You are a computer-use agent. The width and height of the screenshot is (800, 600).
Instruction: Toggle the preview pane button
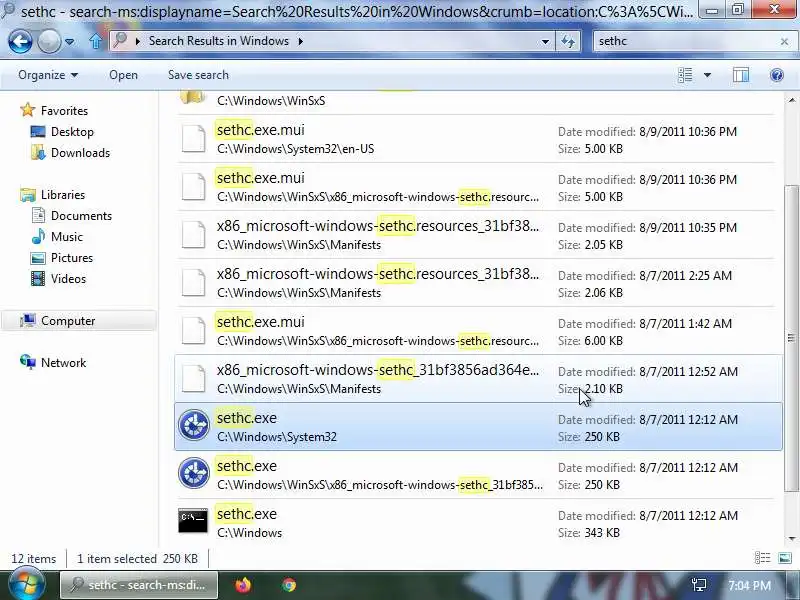click(740, 75)
